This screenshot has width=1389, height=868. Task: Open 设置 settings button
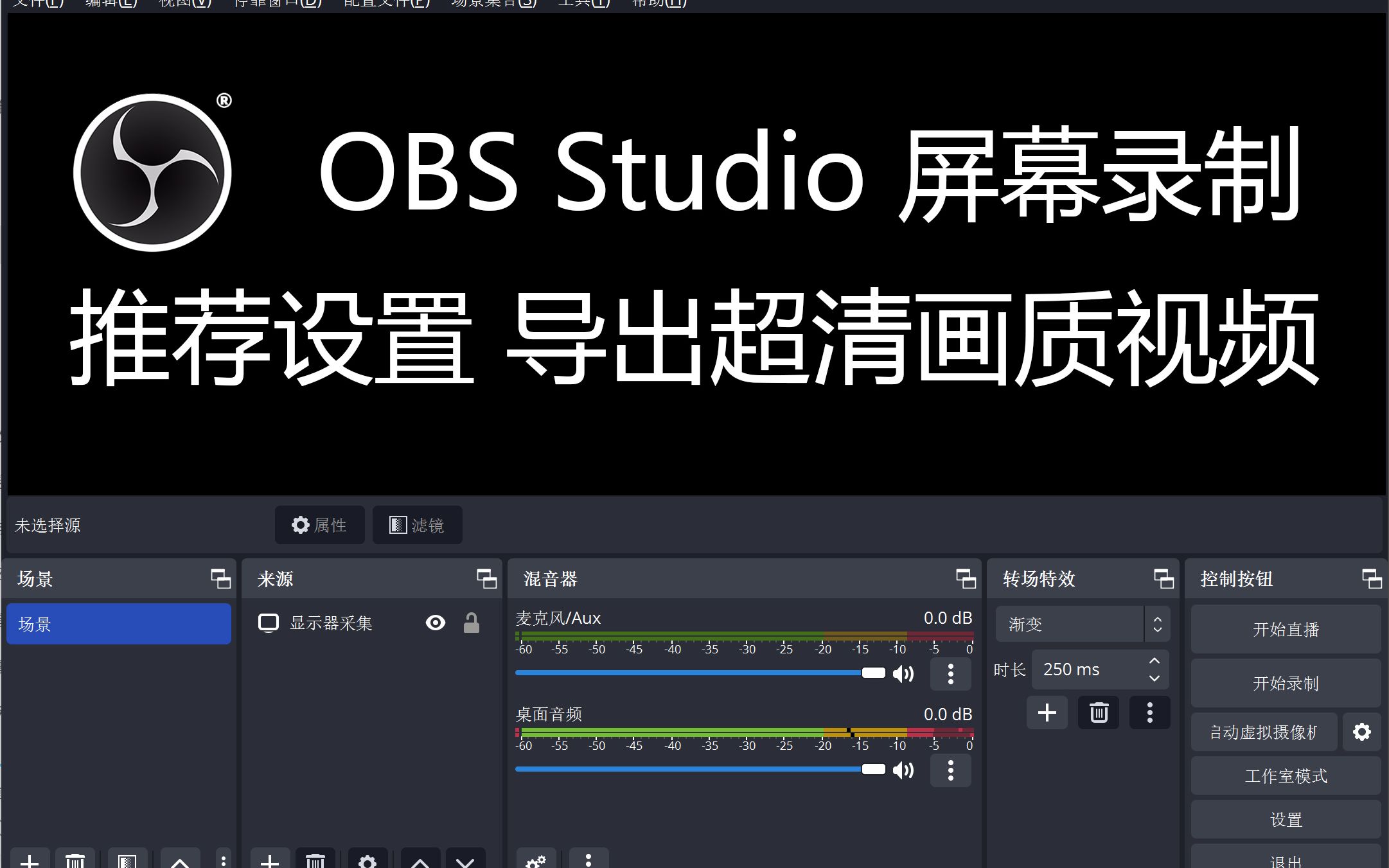1286,819
